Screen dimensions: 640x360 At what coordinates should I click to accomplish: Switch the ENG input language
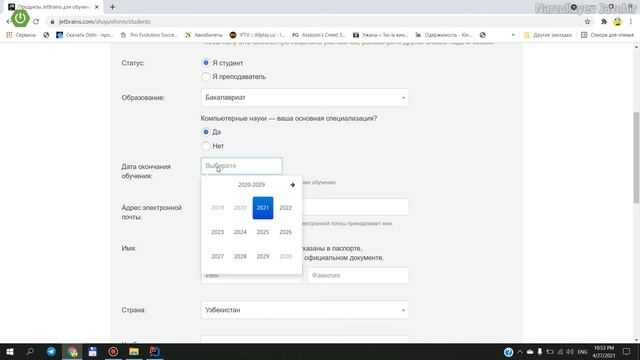[x=582, y=352]
